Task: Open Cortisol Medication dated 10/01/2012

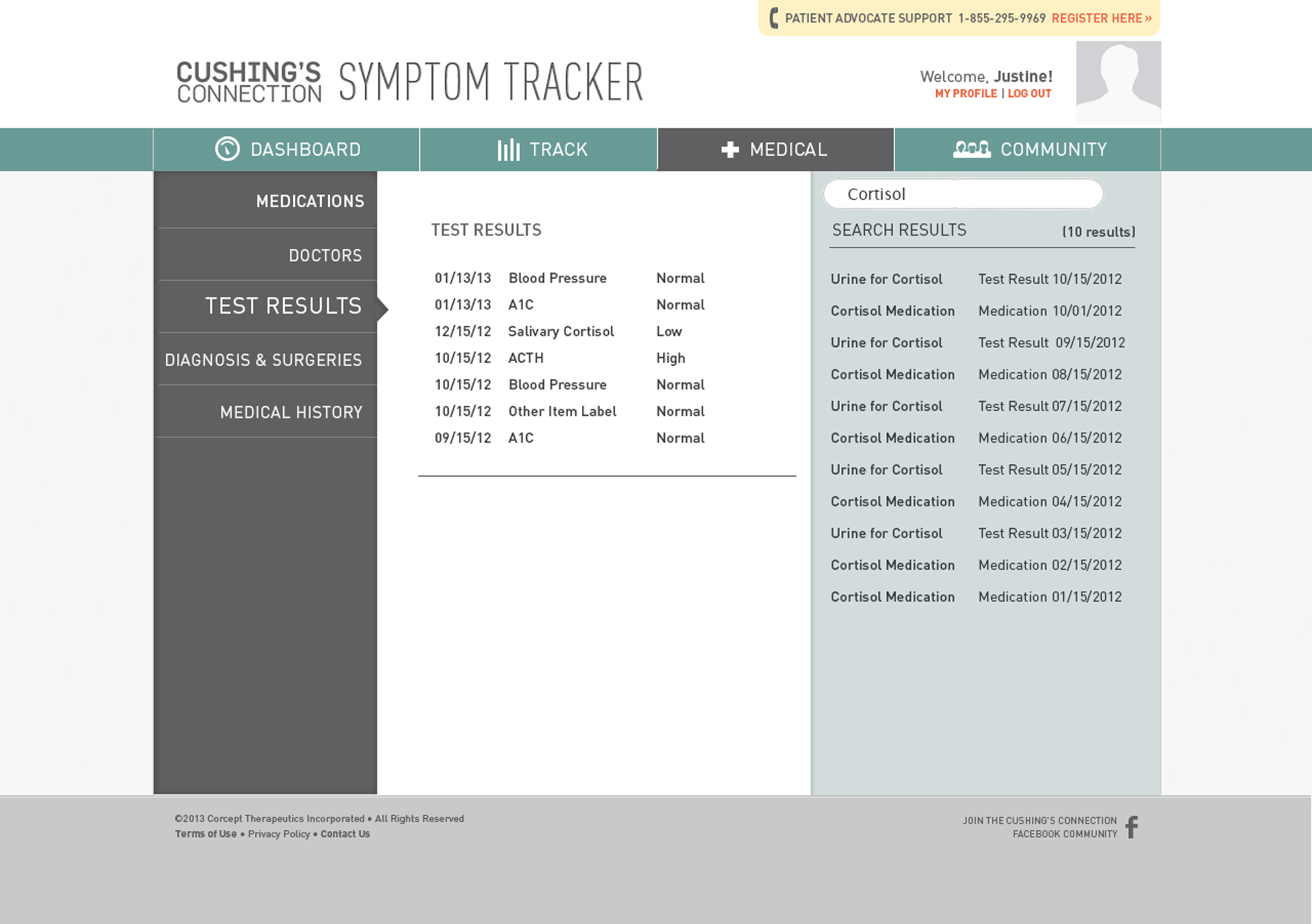Action: [x=976, y=311]
